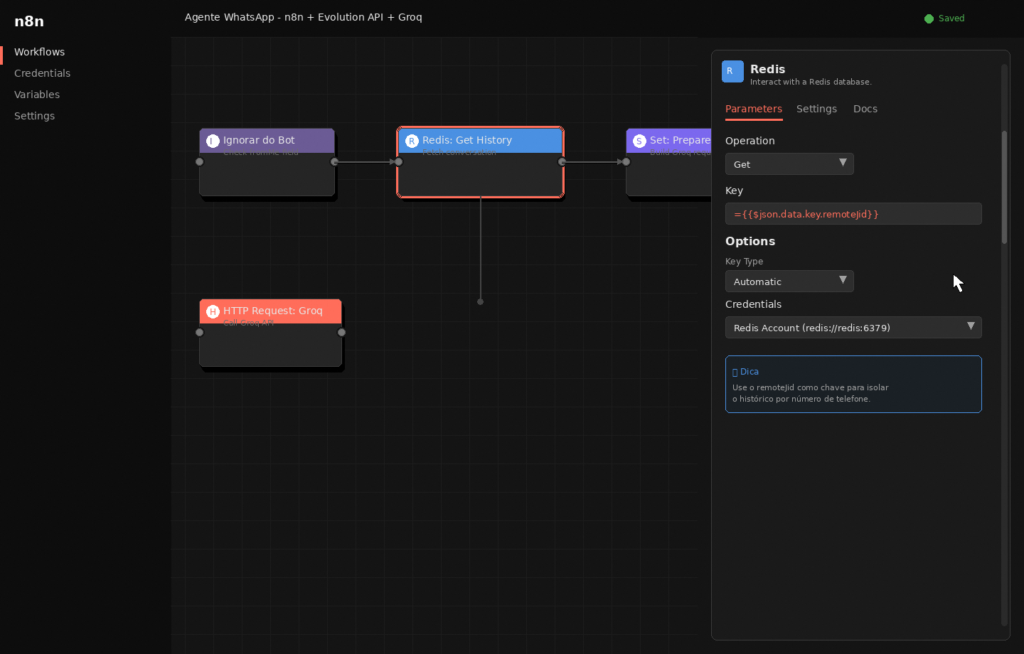Click the Key expression input field
The image size is (1024, 654).
(853, 214)
